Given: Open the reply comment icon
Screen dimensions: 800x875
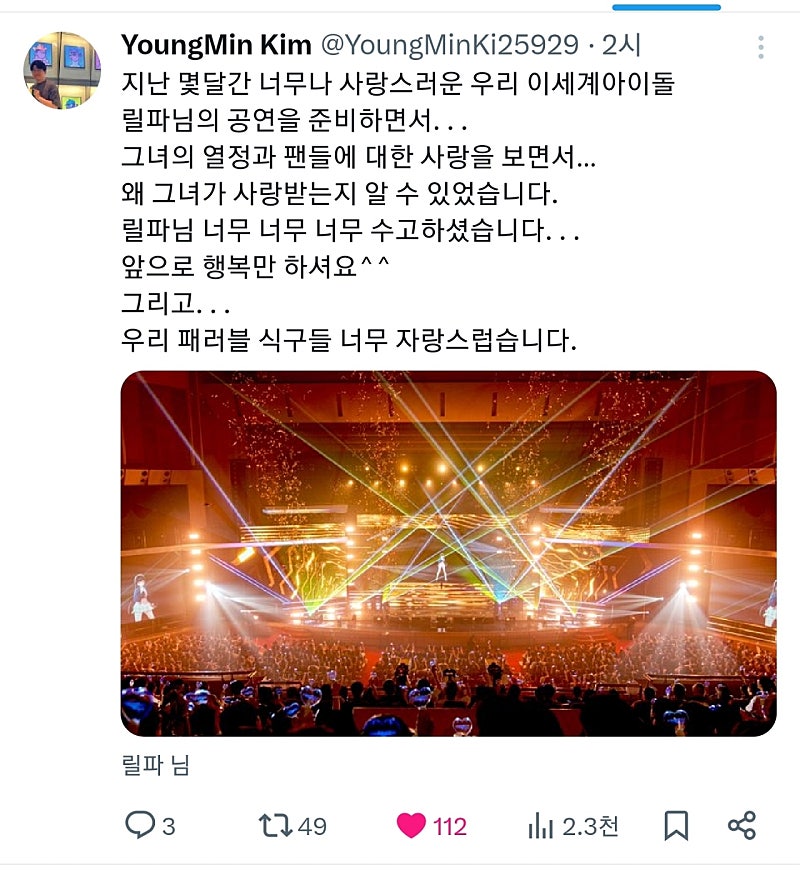Looking at the screenshot, I should tap(139, 825).
